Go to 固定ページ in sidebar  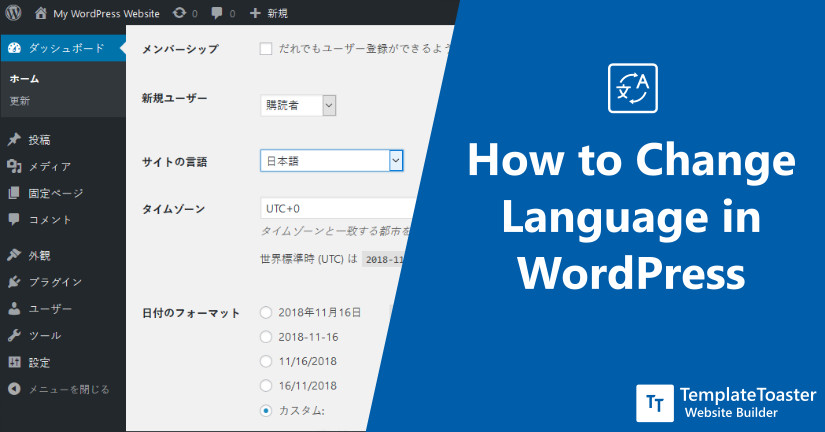click(55, 193)
